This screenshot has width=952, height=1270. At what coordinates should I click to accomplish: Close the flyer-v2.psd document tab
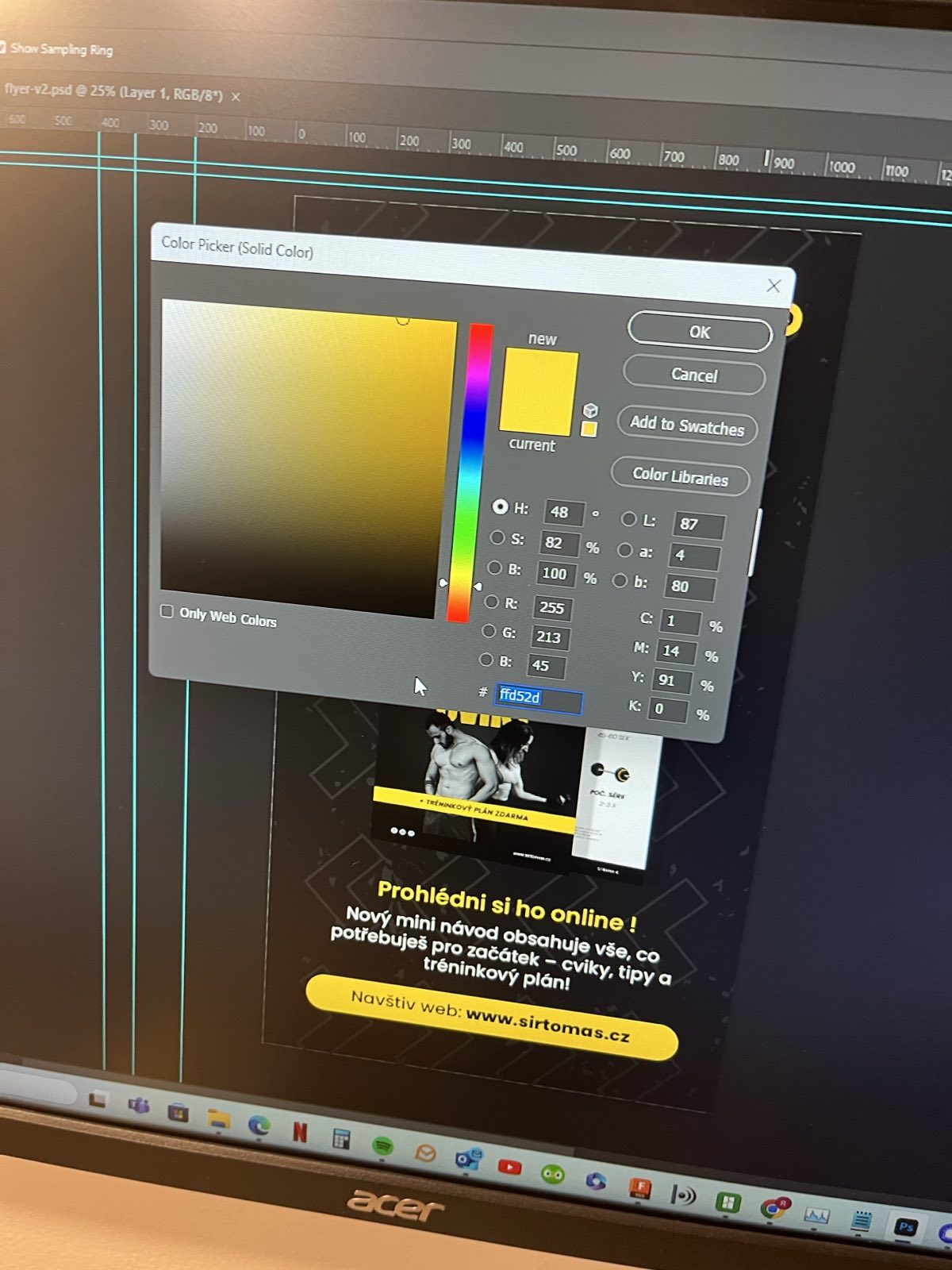click(x=236, y=96)
